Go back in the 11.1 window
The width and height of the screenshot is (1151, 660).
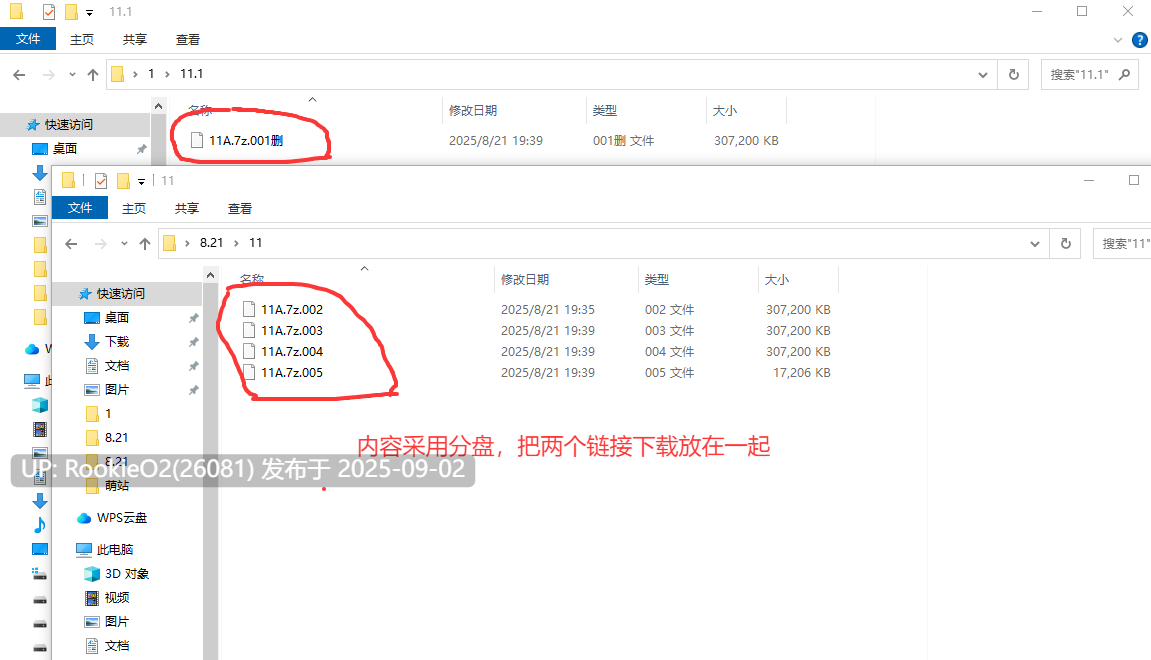pyautogui.click(x=20, y=74)
